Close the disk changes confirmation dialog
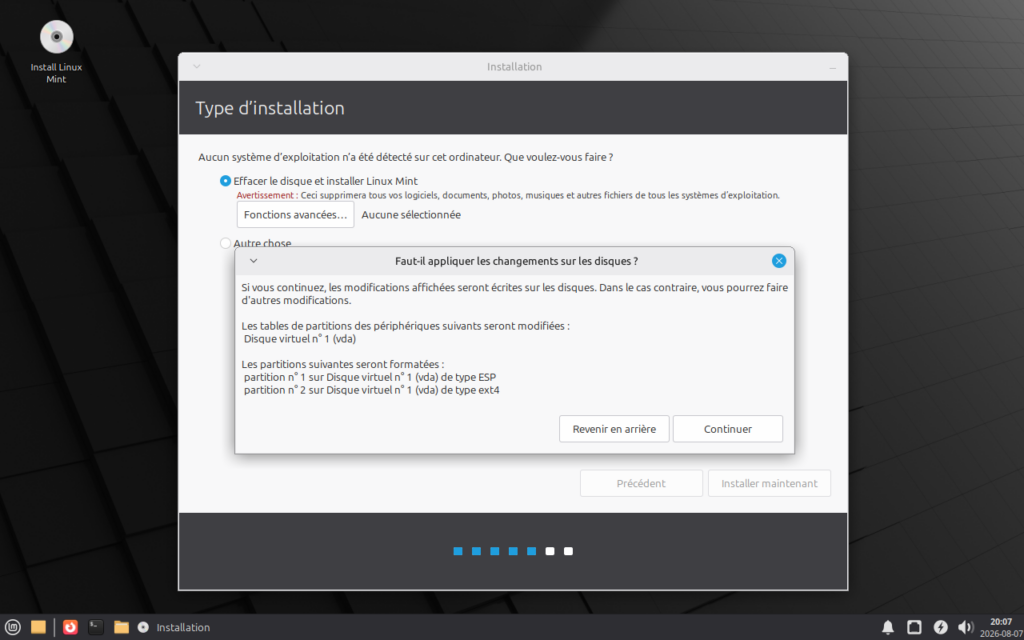1024x640 pixels. click(x=778, y=261)
